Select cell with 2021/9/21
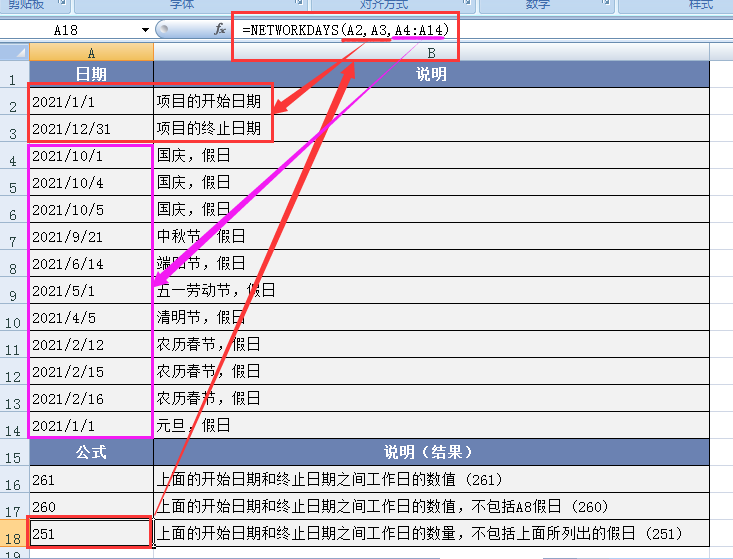 click(x=92, y=236)
